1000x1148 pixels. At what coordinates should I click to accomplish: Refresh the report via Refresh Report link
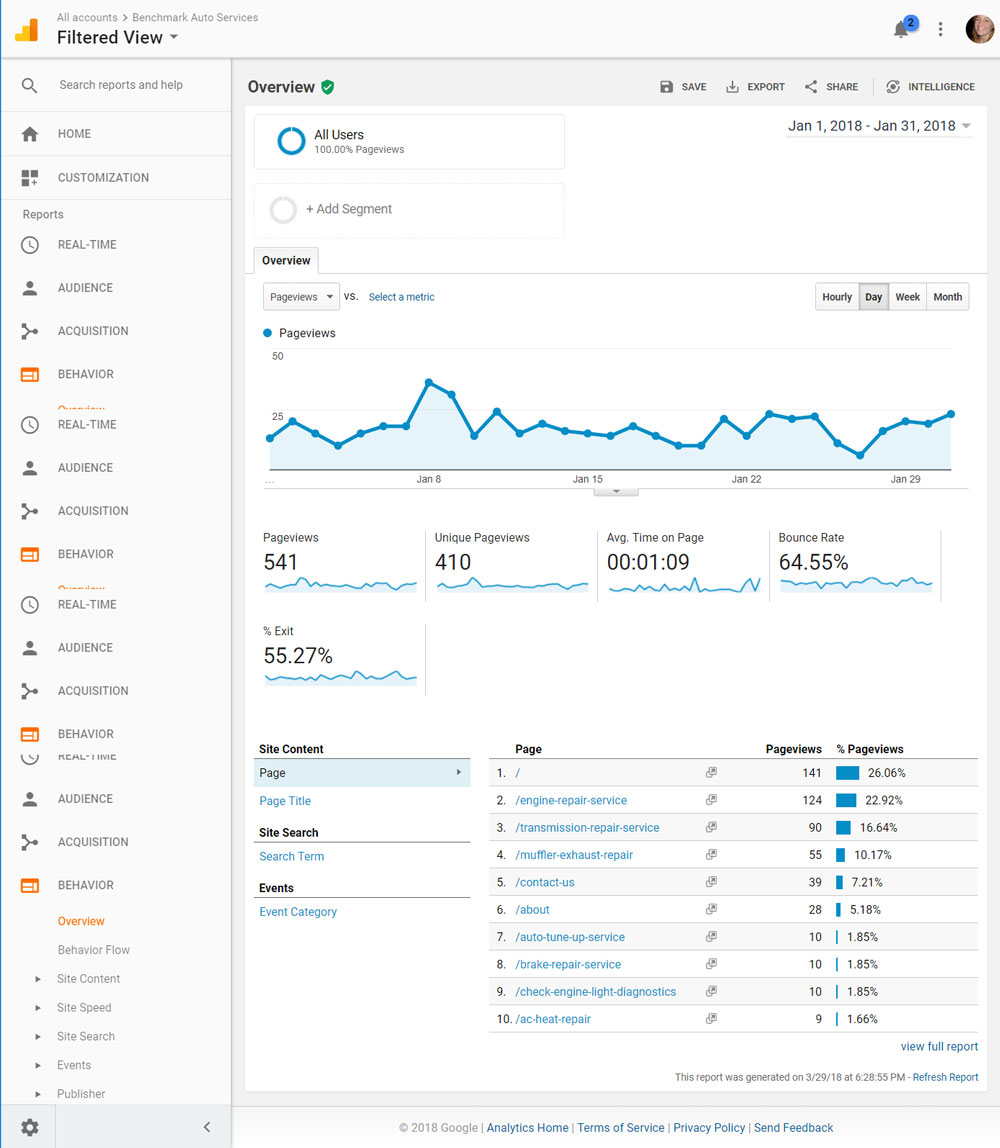945,1077
